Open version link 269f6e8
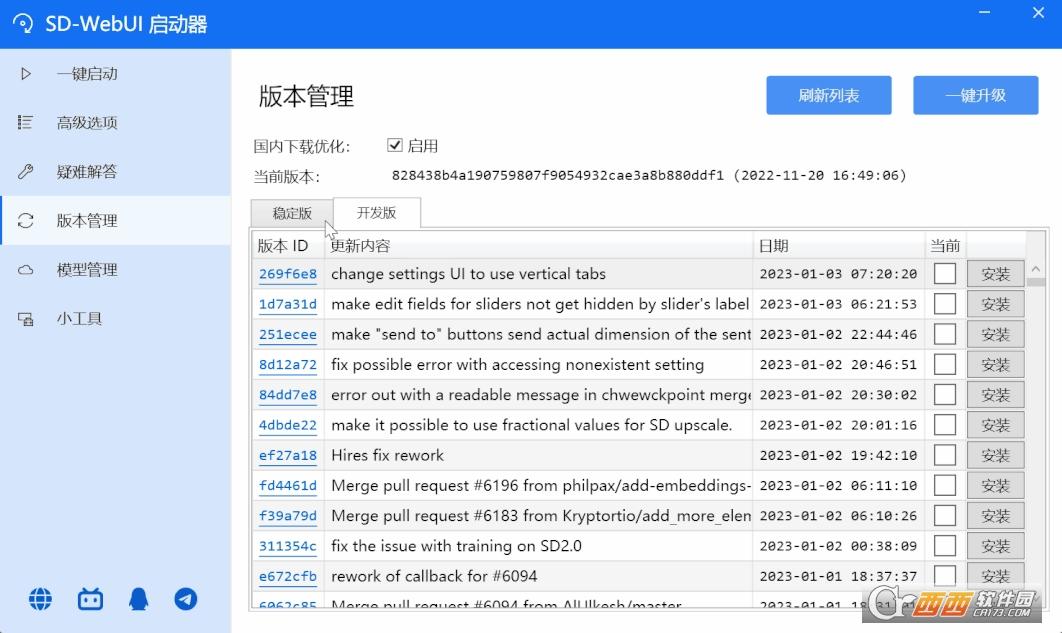1062x633 pixels. [x=288, y=274]
